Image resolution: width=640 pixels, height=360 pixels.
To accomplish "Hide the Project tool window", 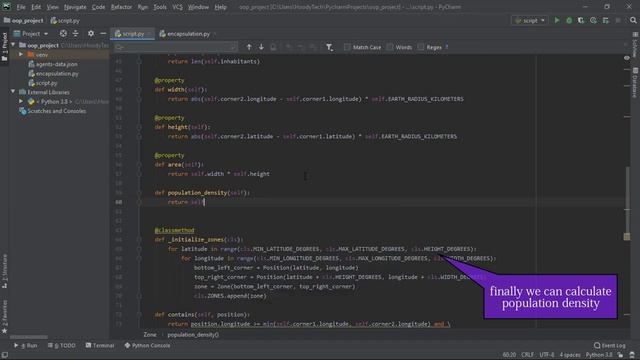I will [103, 34].
